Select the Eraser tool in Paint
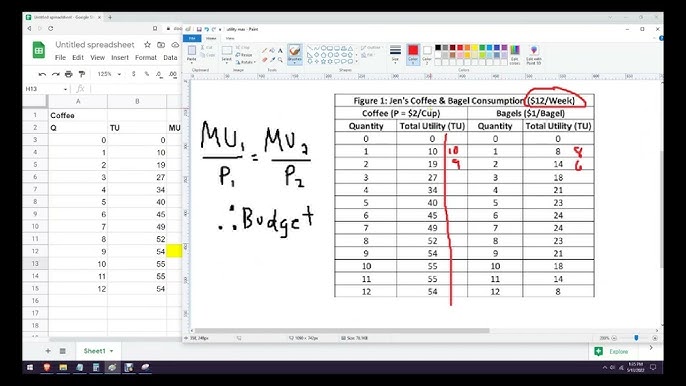Screen dimensions: 686x386 pyautogui.click(x=264, y=60)
